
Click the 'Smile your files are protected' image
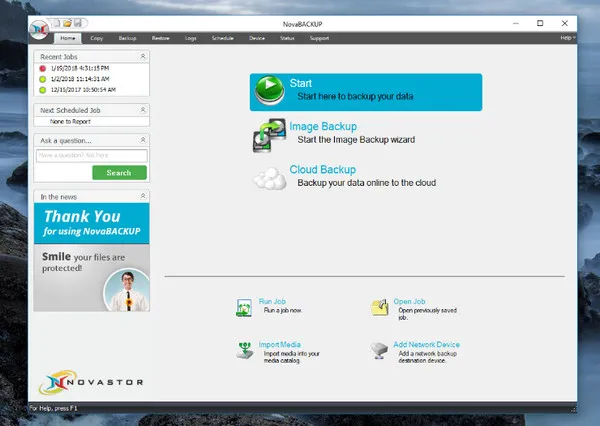[x=91, y=277]
